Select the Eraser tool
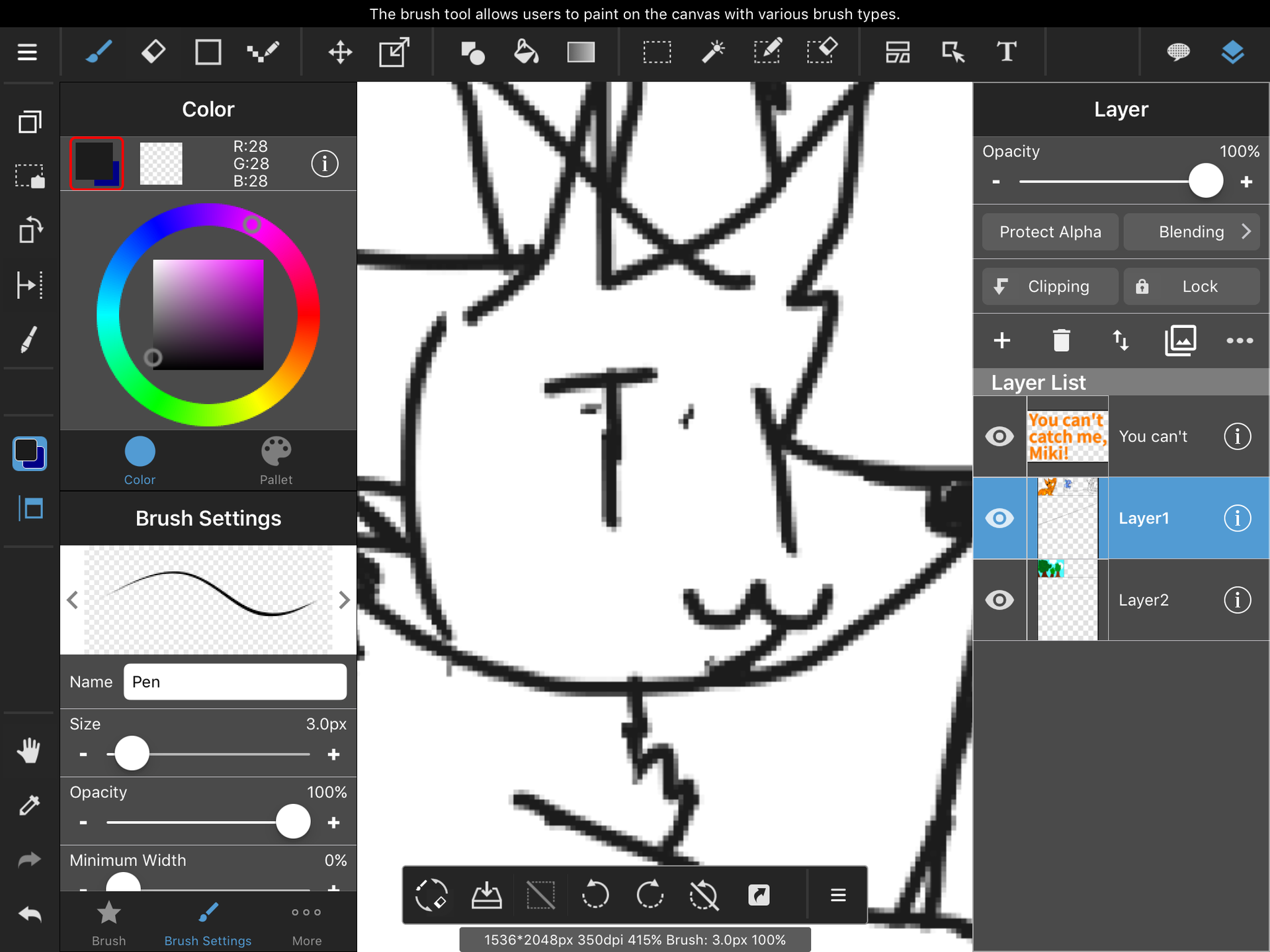This screenshot has width=1270, height=952. pos(153,52)
